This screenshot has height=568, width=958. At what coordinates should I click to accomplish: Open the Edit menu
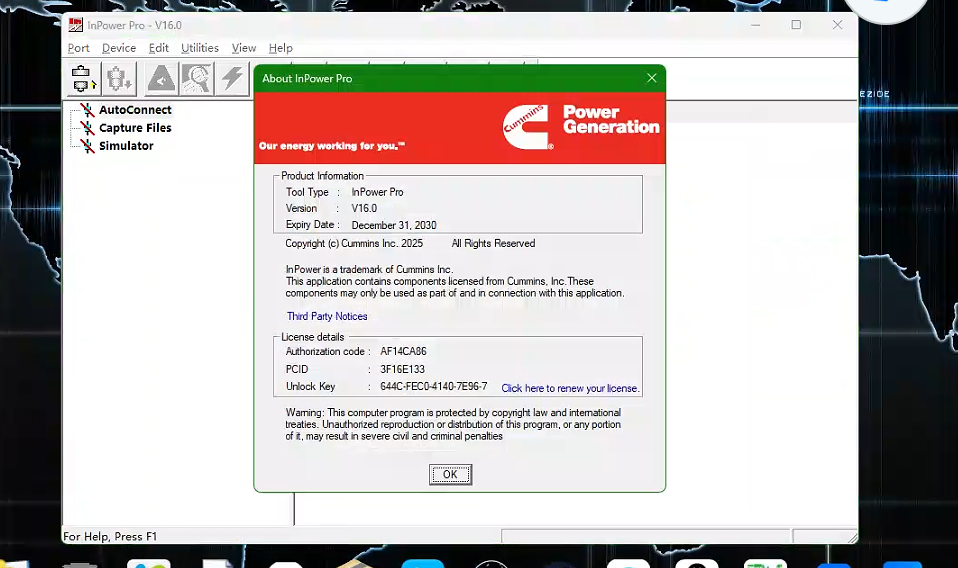[159, 48]
